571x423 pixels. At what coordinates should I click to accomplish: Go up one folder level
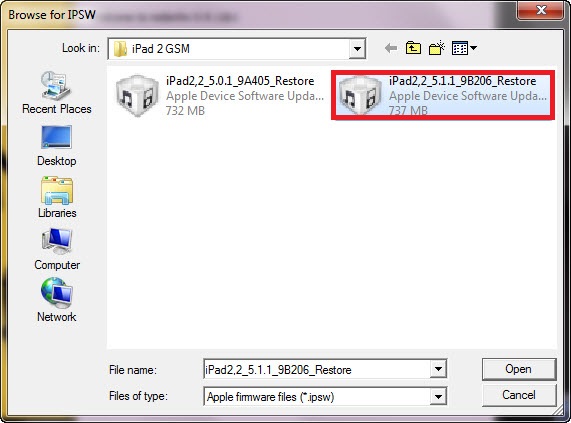click(413, 48)
